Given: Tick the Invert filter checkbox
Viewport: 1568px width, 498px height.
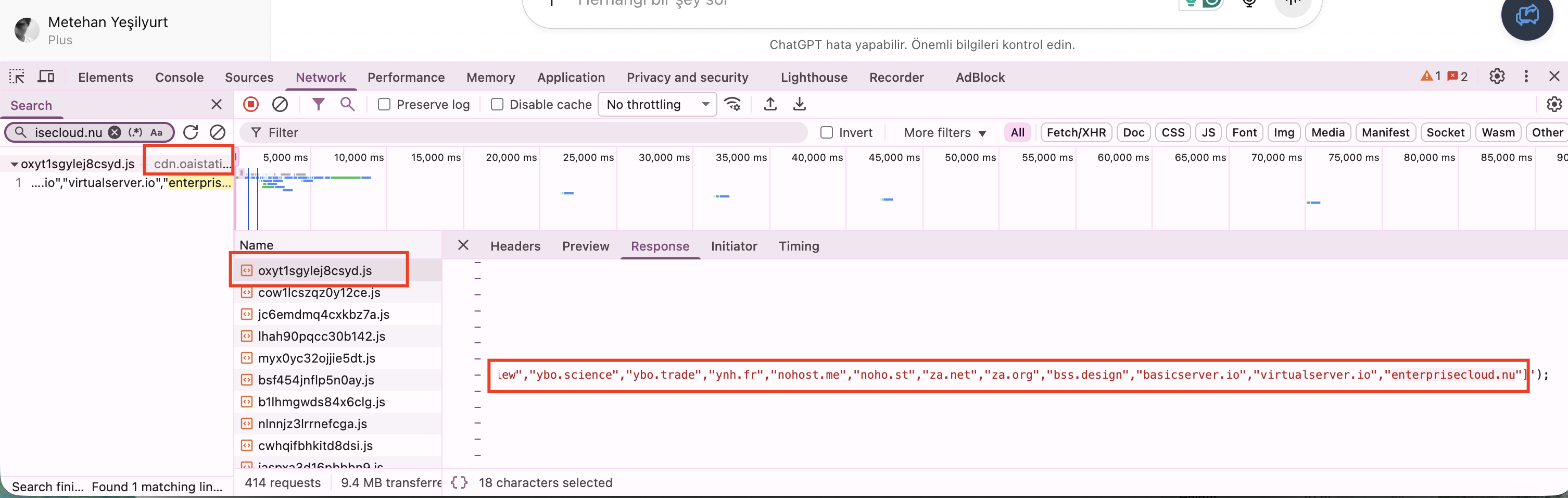Looking at the screenshot, I should coord(826,133).
